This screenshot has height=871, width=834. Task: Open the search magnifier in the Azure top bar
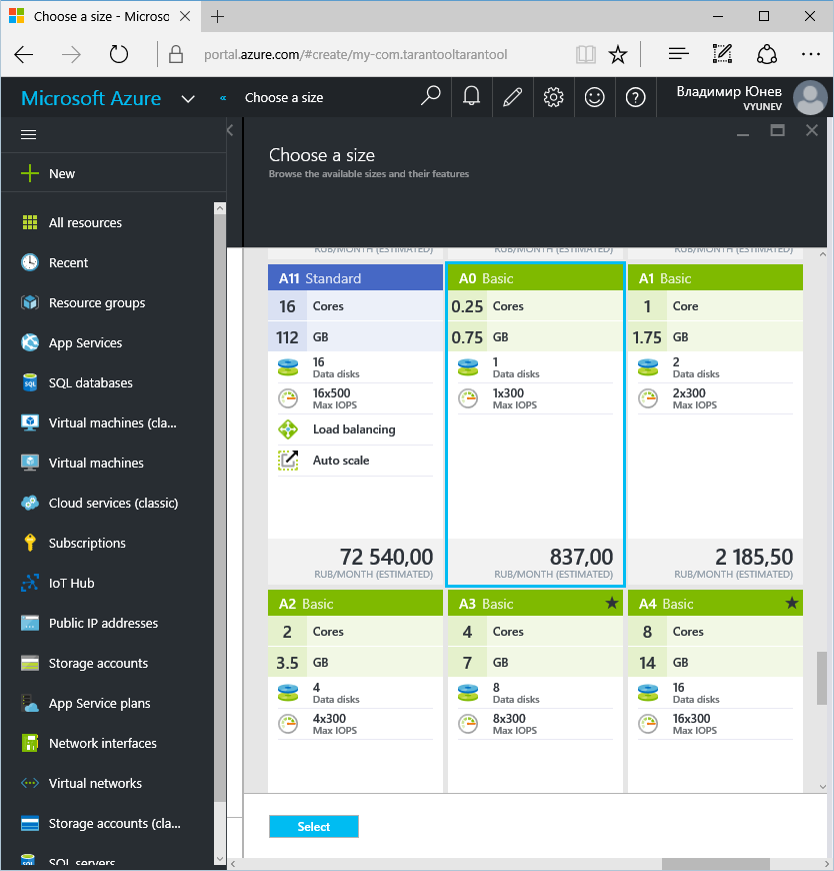pos(431,97)
